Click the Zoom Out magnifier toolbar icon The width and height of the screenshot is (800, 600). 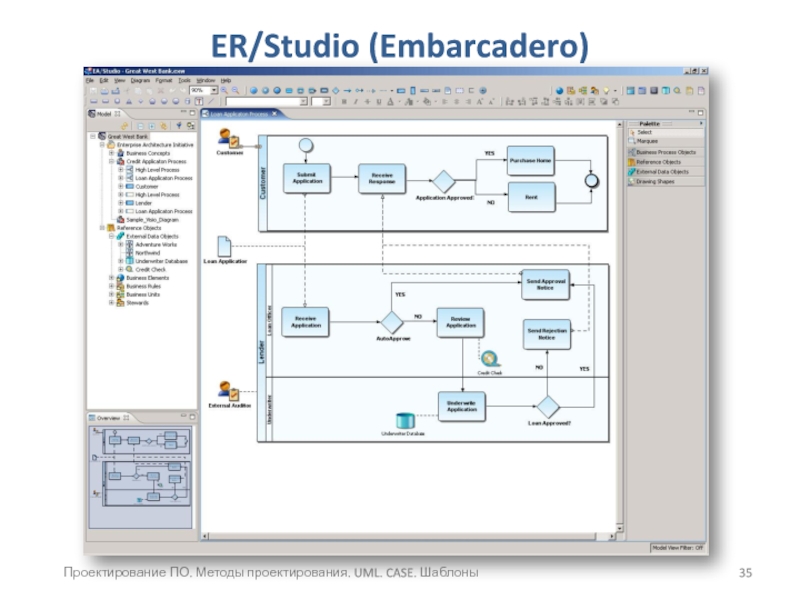point(235,90)
